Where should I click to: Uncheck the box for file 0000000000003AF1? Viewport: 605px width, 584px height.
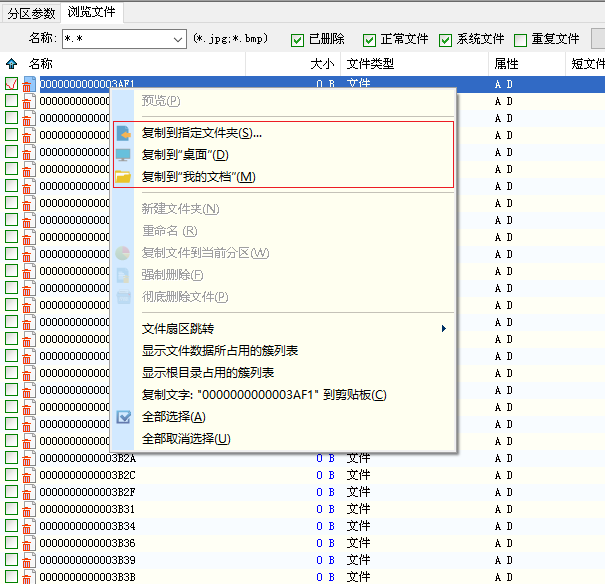(x=11, y=84)
